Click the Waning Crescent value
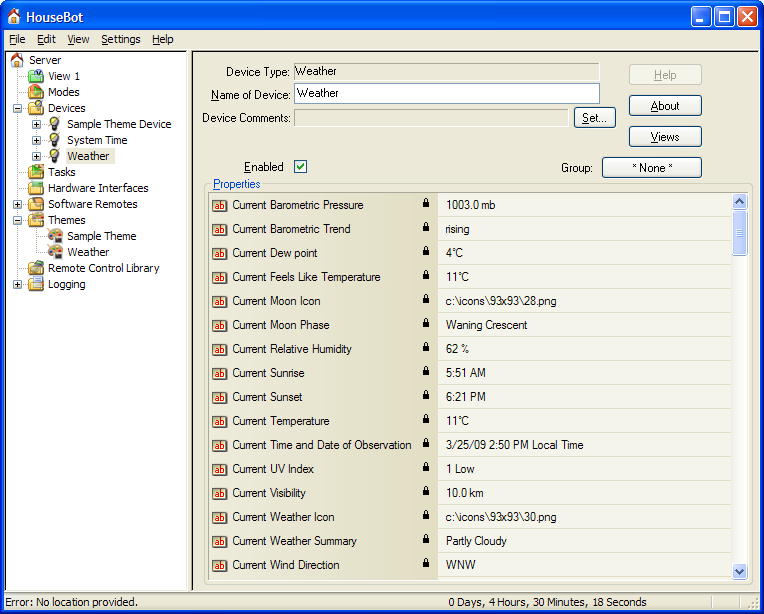 tap(486, 325)
